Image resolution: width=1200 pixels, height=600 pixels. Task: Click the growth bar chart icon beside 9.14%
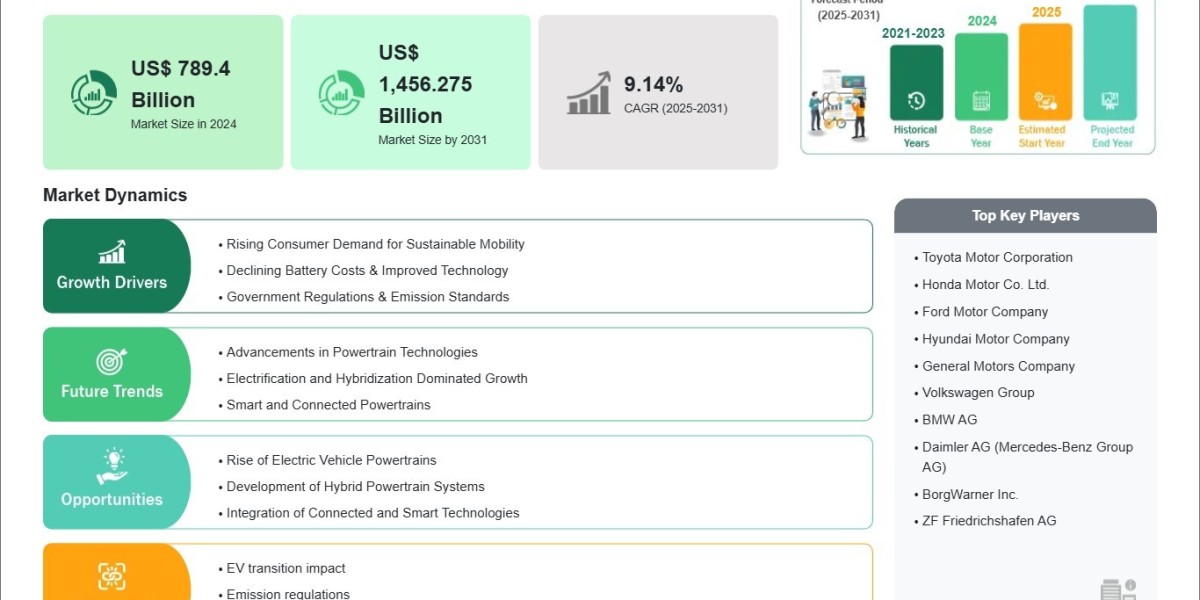point(589,92)
